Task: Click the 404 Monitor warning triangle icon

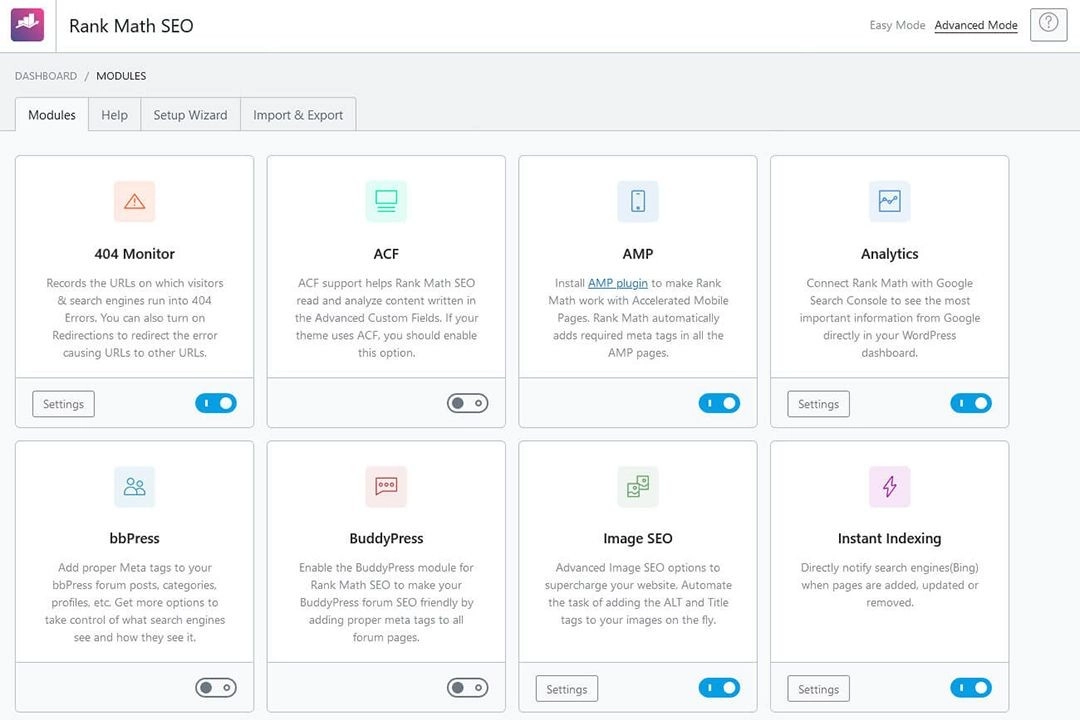Action: (134, 201)
